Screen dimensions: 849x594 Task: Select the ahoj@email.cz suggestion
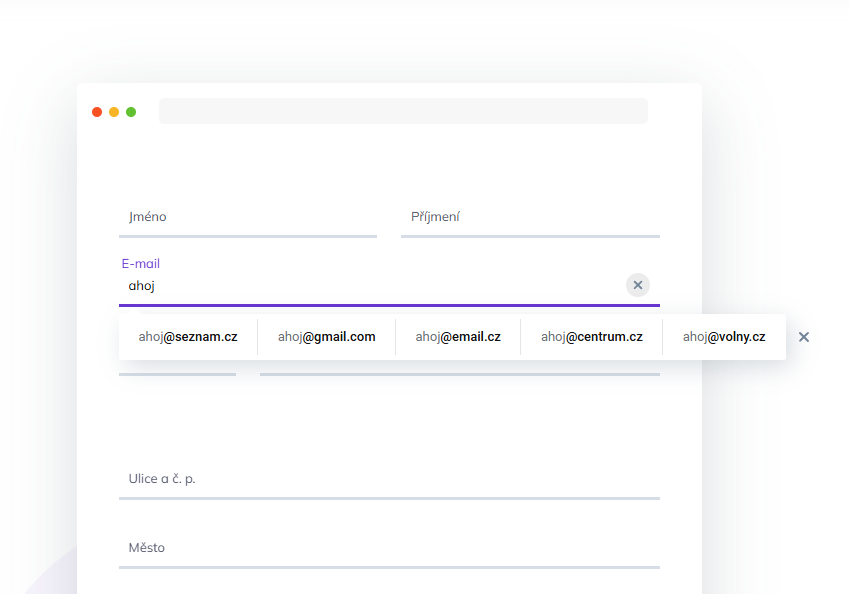pyautogui.click(x=458, y=337)
